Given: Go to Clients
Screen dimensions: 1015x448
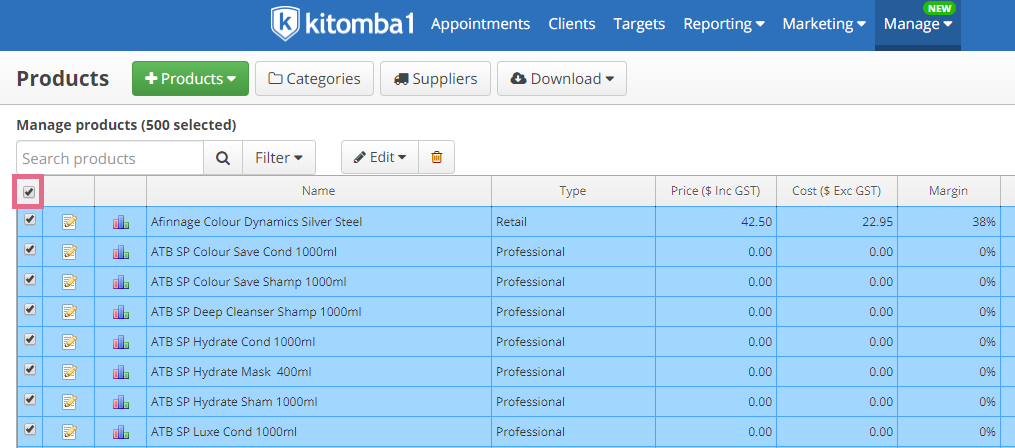Looking at the screenshot, I should pos(572,24).
